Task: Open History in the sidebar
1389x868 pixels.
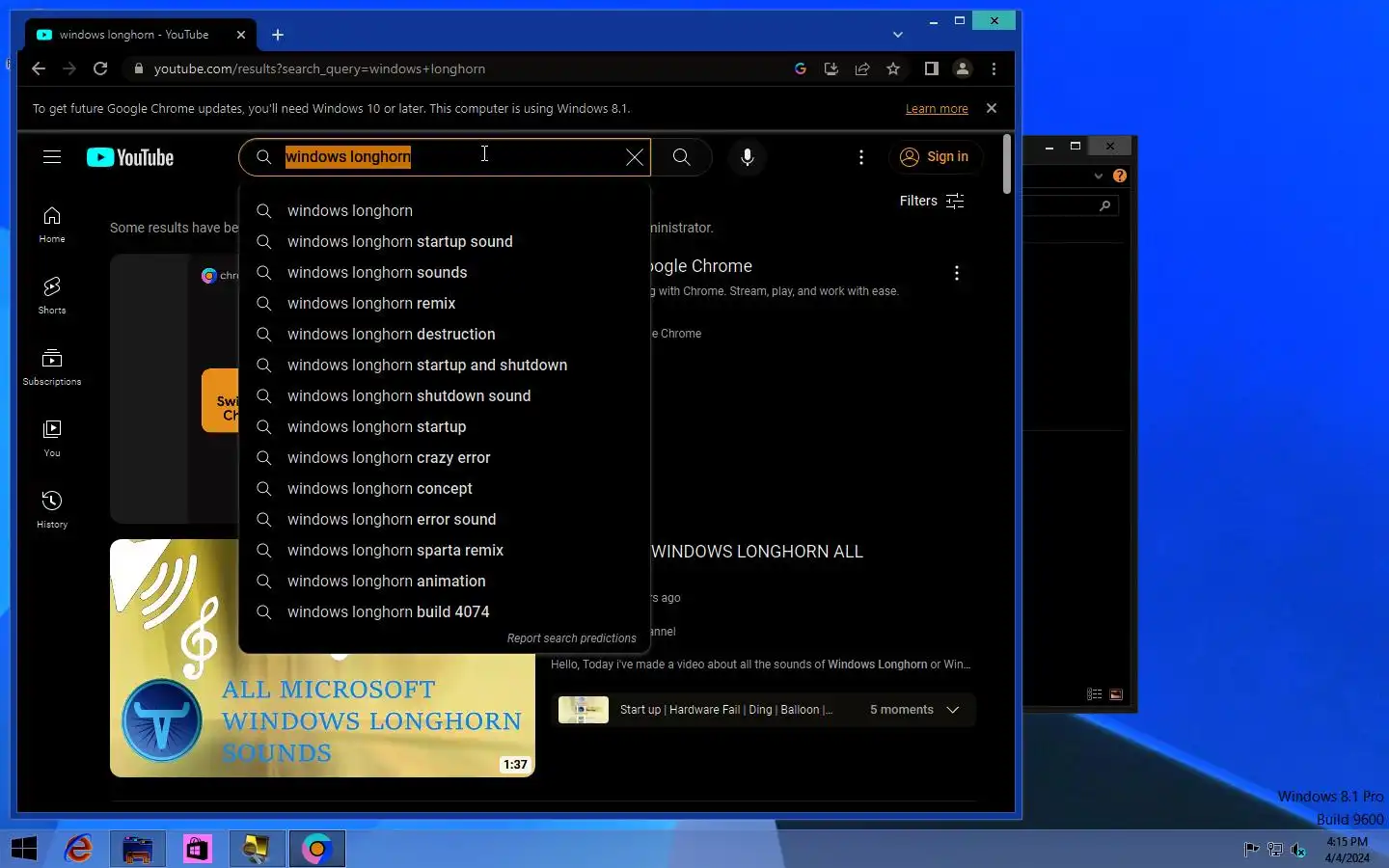Action: pos(52,510)
